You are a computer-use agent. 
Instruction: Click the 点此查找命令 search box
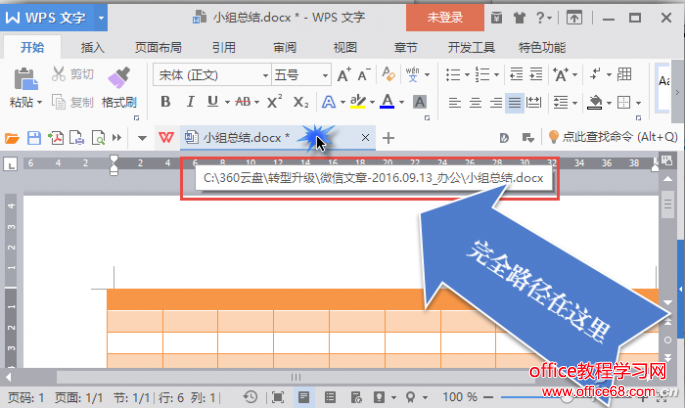612,137
